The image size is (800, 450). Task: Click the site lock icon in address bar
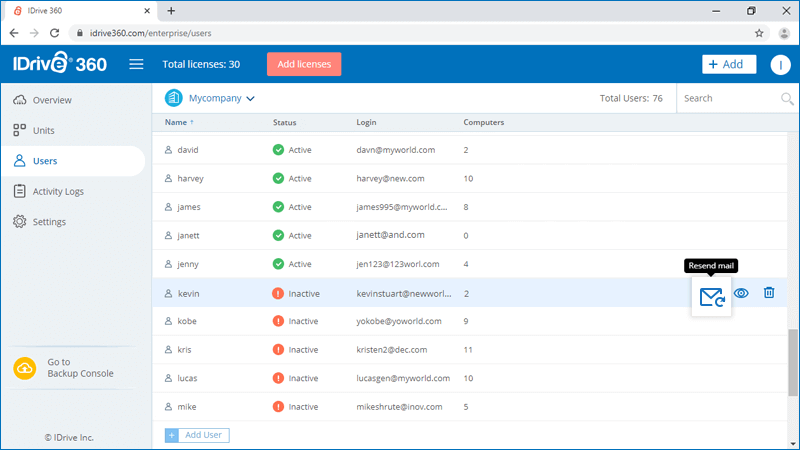tap(80, 33)
